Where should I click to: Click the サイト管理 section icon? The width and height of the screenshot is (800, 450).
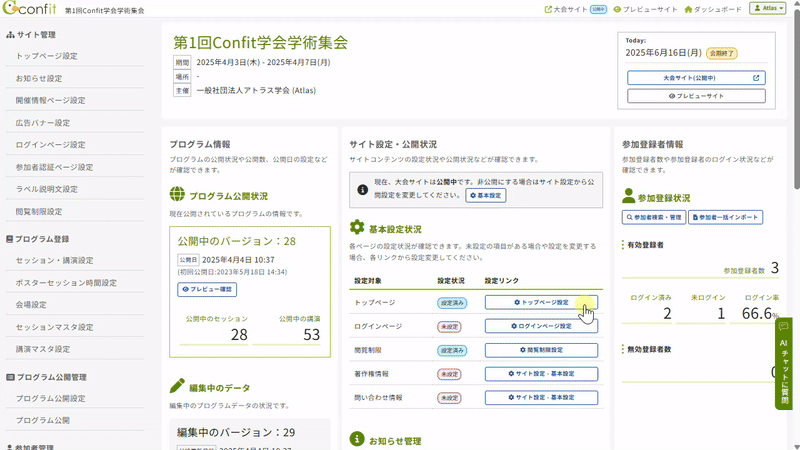click(10, 35)
